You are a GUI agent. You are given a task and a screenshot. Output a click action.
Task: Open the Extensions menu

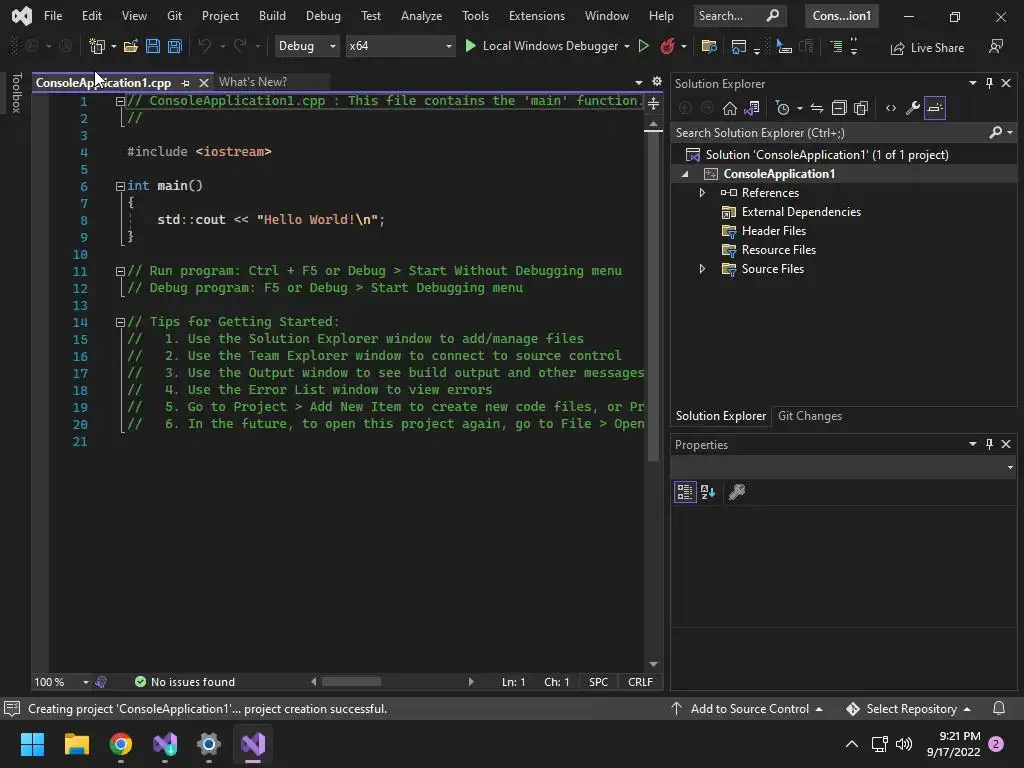[x=537, y=16]
